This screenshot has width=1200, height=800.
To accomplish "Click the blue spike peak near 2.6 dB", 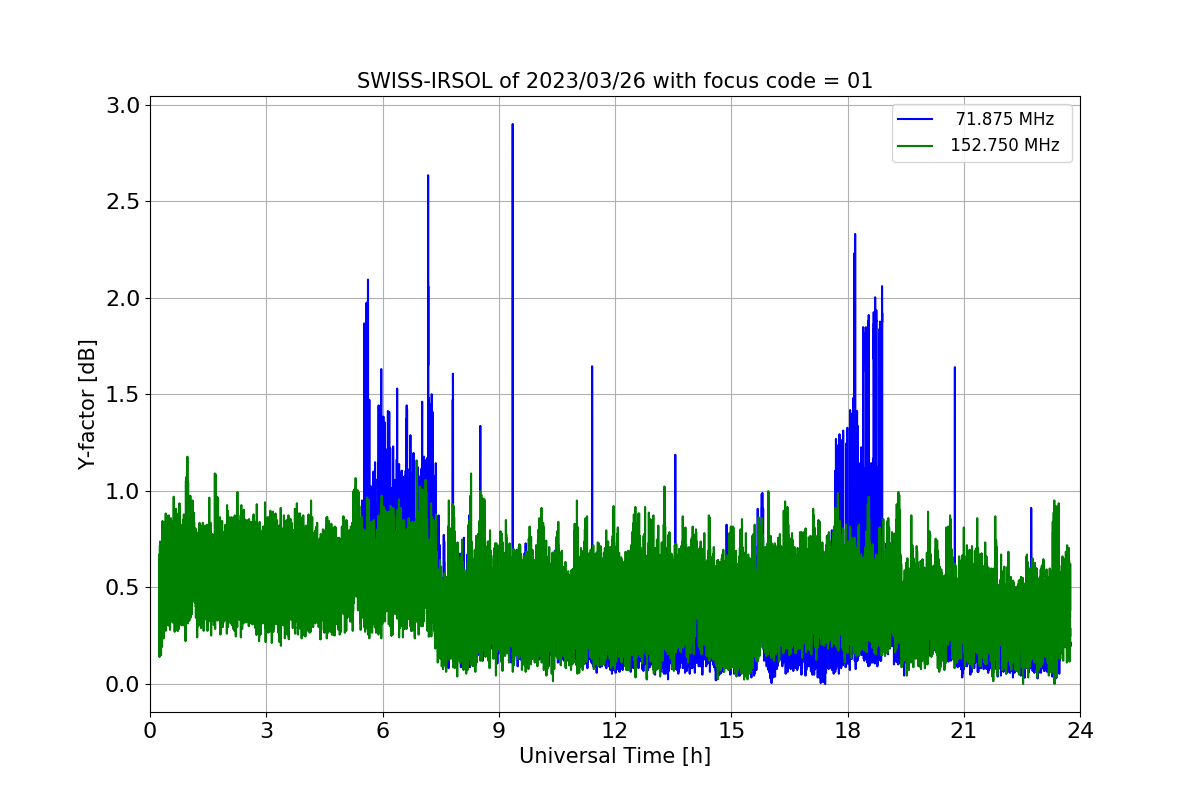I will pyautogui.click(x=428, y=177).
